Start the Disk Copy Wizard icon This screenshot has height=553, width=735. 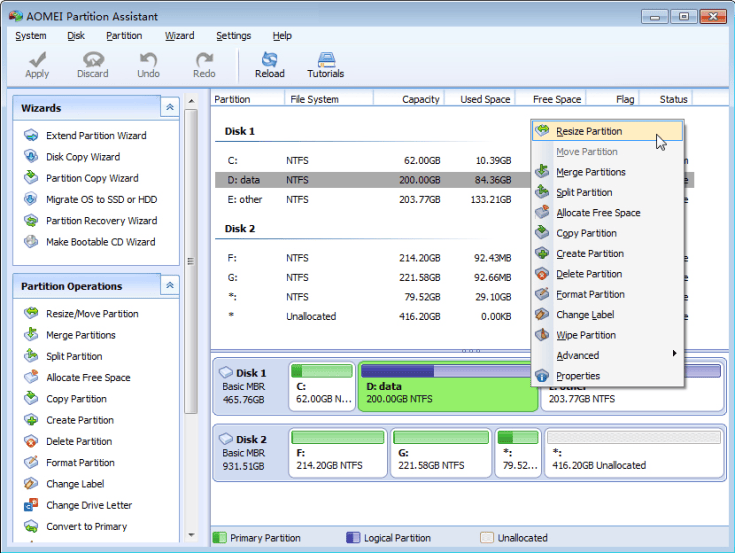point(31,157)
